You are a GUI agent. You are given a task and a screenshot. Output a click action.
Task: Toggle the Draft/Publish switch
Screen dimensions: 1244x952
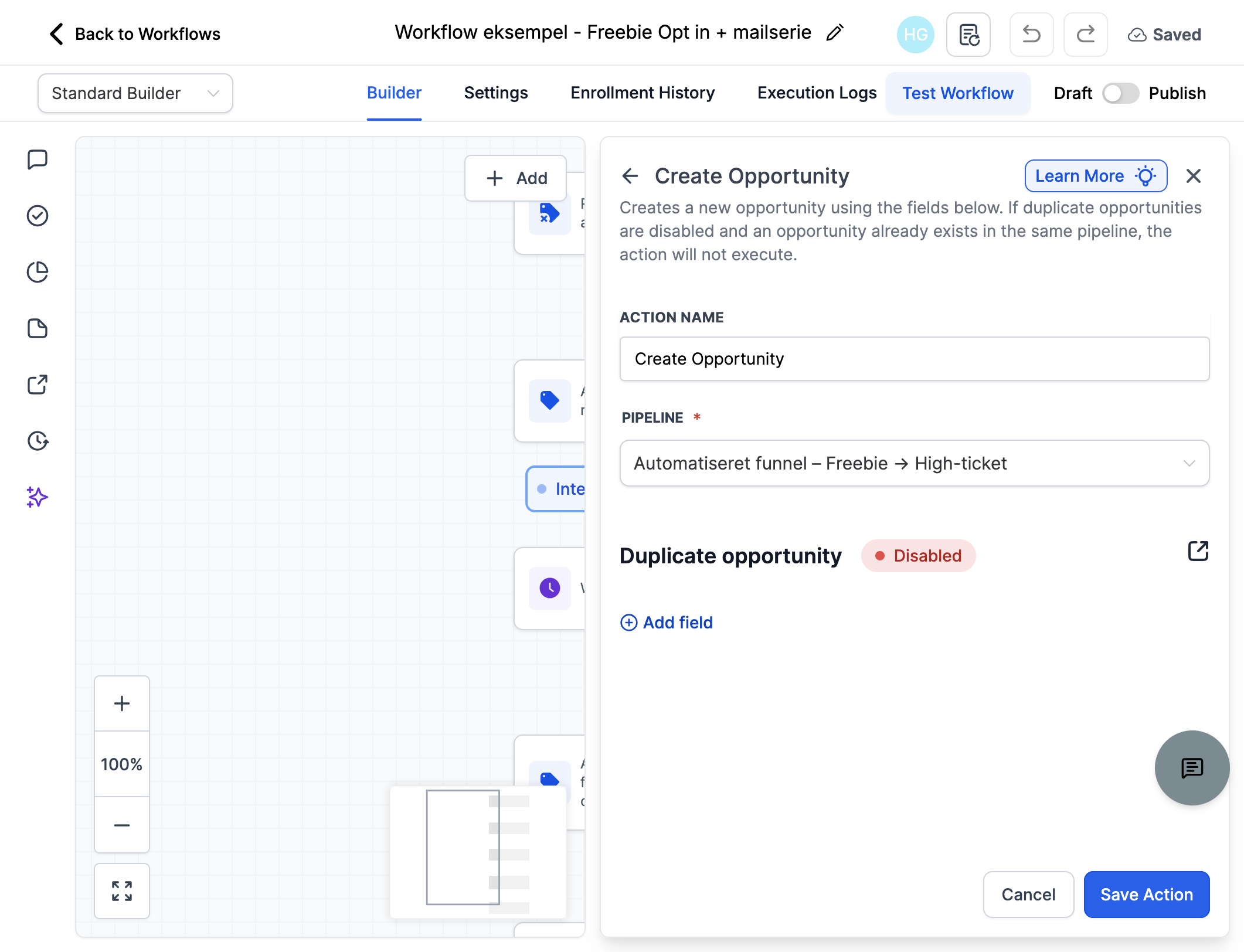point(1120,93)
